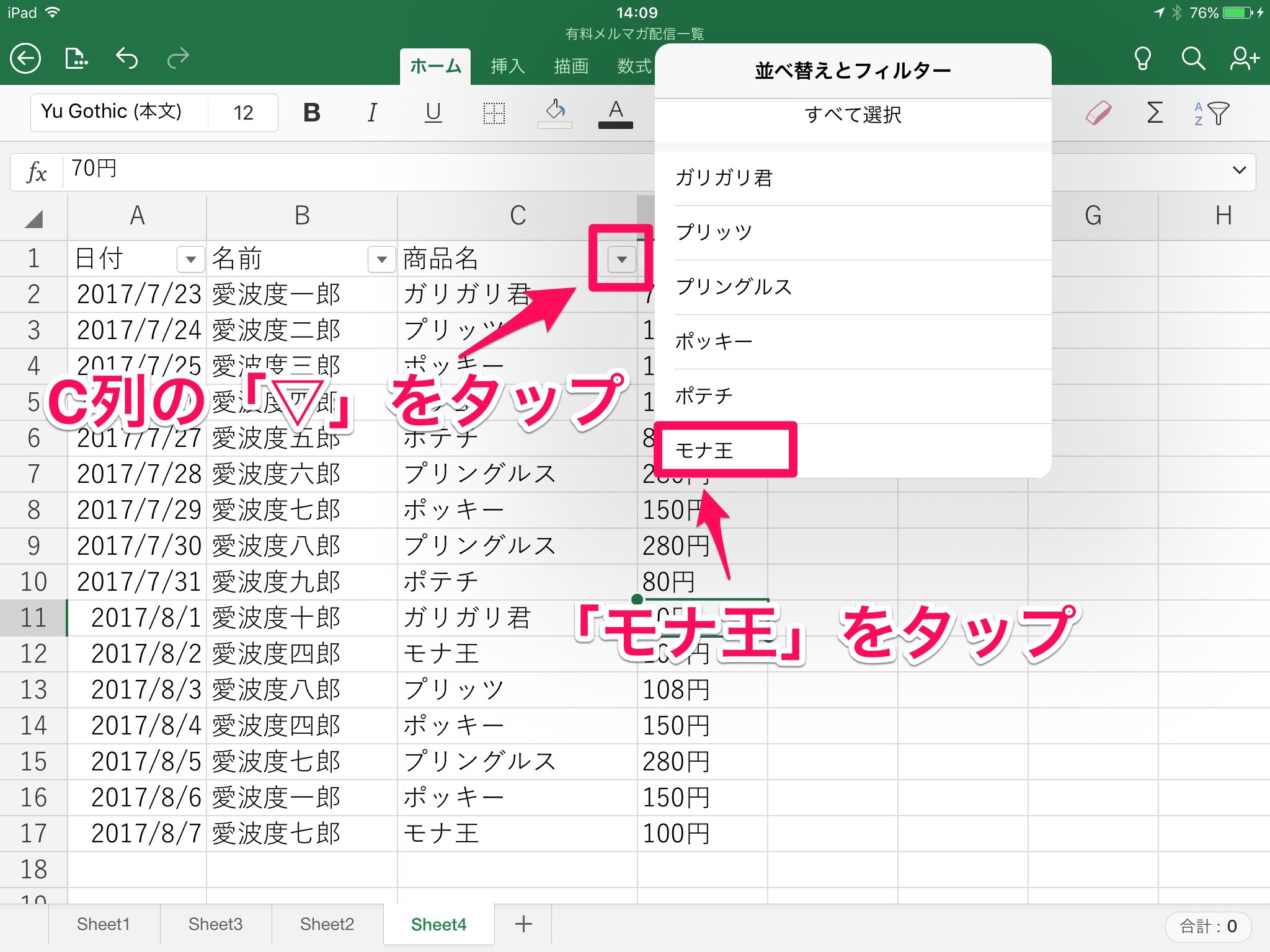Open the 日付 filter dropdown
Viewport: 1270px width, 952px height.
[190, 259]
